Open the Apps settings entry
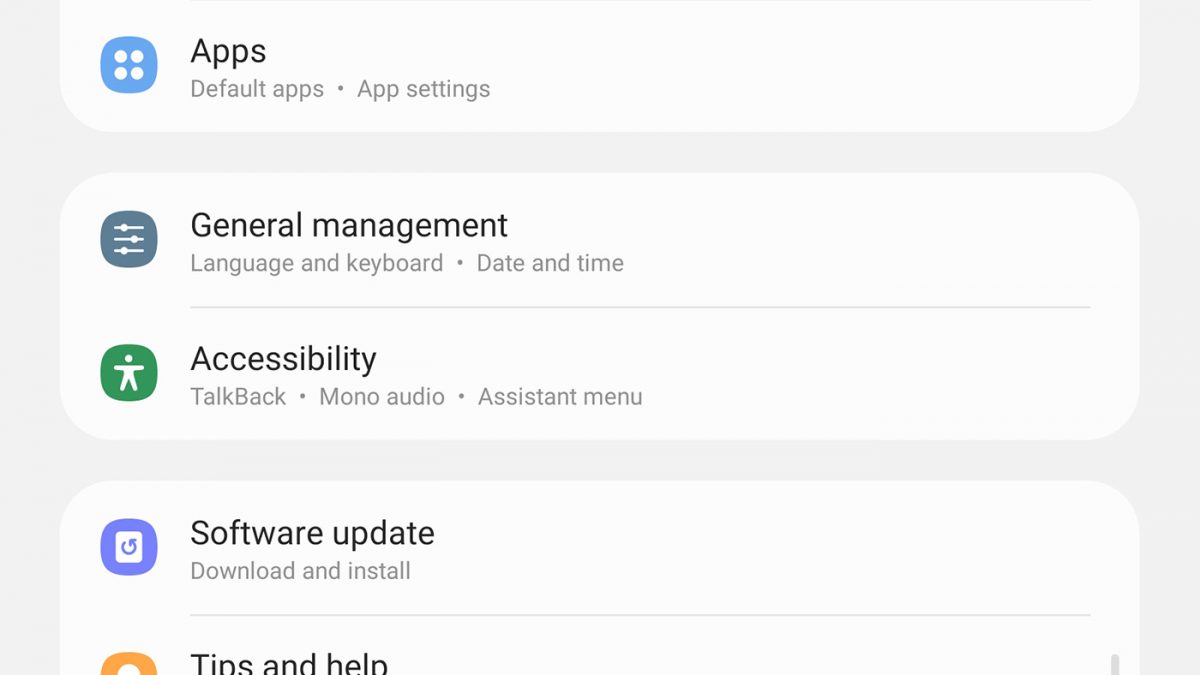This screenshot has width=1200, height=675. pyautogui.click(x=228, y=51)
